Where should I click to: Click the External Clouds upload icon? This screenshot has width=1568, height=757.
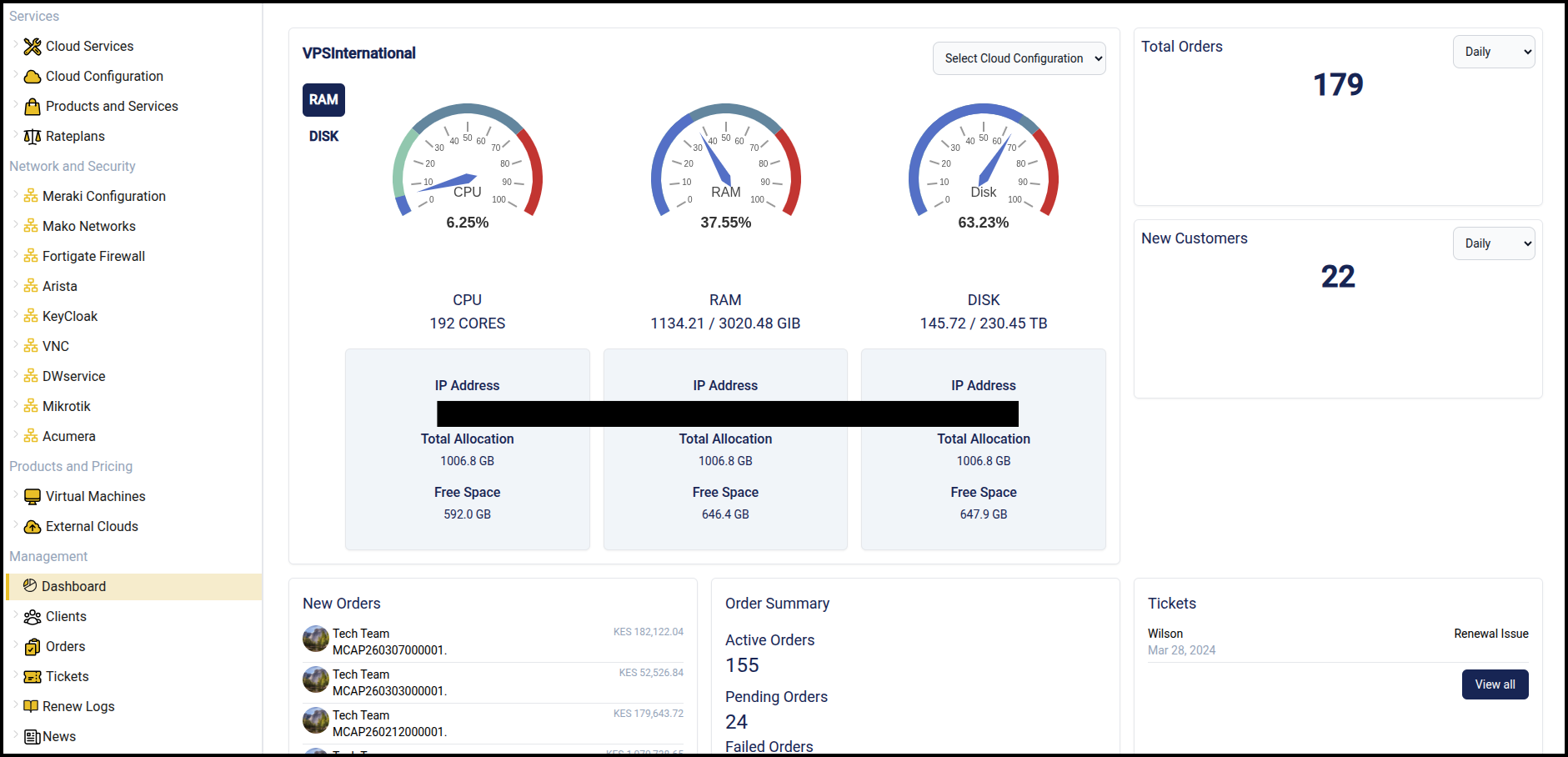33,527
